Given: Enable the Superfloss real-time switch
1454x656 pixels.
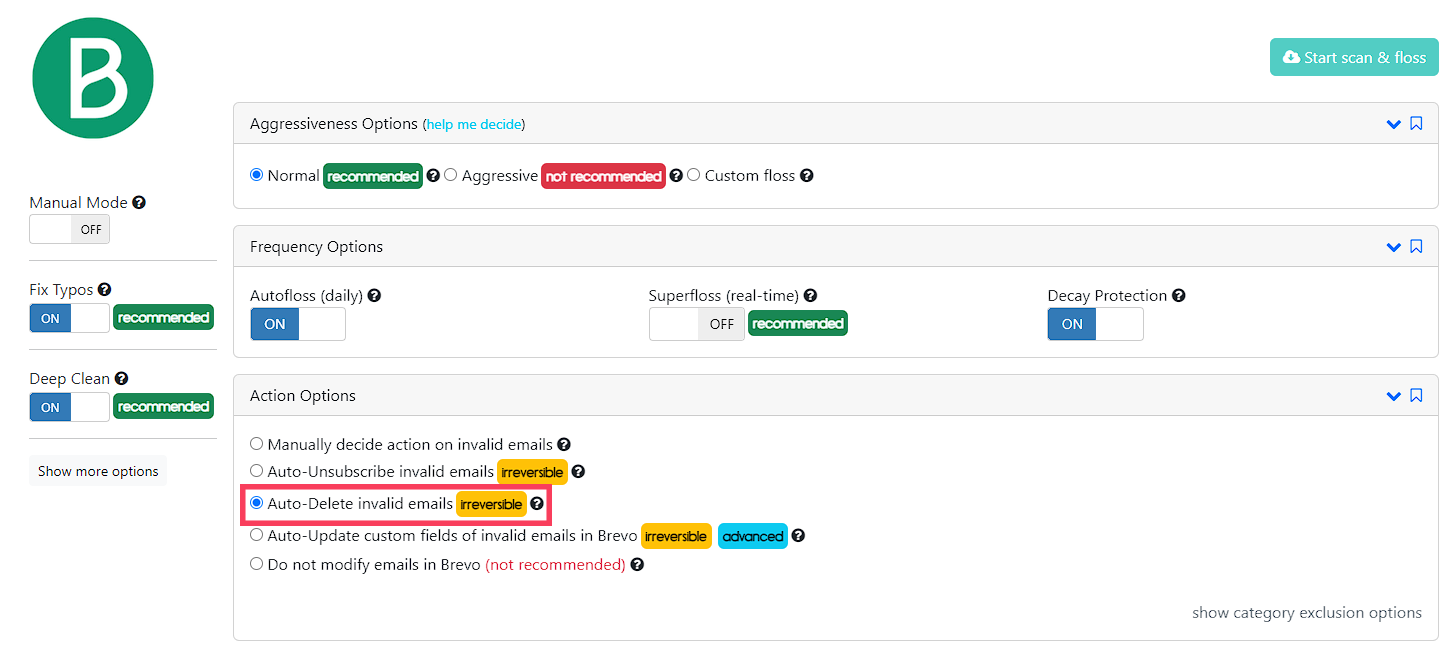Looking at the screenshot, I should (x=697, y=324).
